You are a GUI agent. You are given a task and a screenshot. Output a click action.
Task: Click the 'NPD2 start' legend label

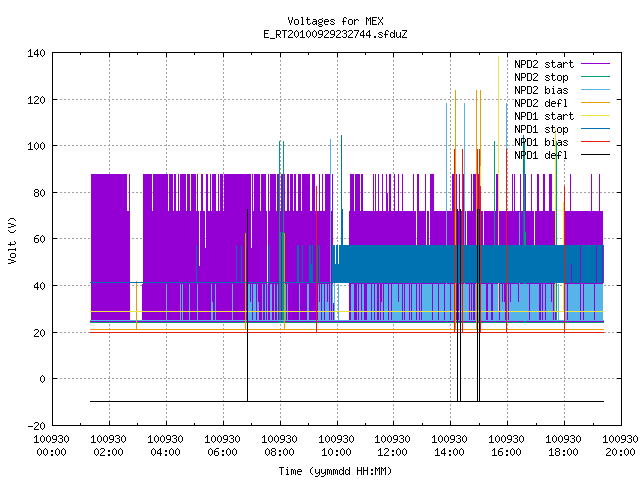tap(544, 64)
